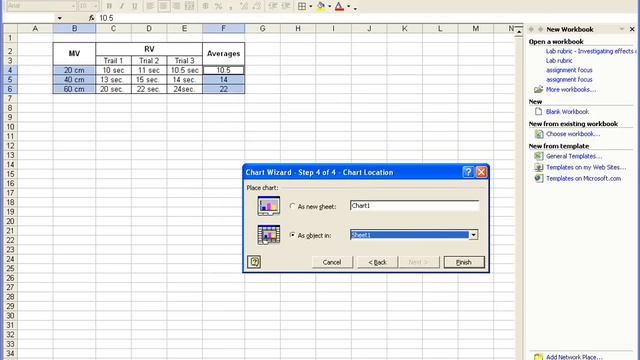Click the Office Assistant help icon in wizard
The height and width of the screenshot is (360, 640).
[x=254, y=262]
